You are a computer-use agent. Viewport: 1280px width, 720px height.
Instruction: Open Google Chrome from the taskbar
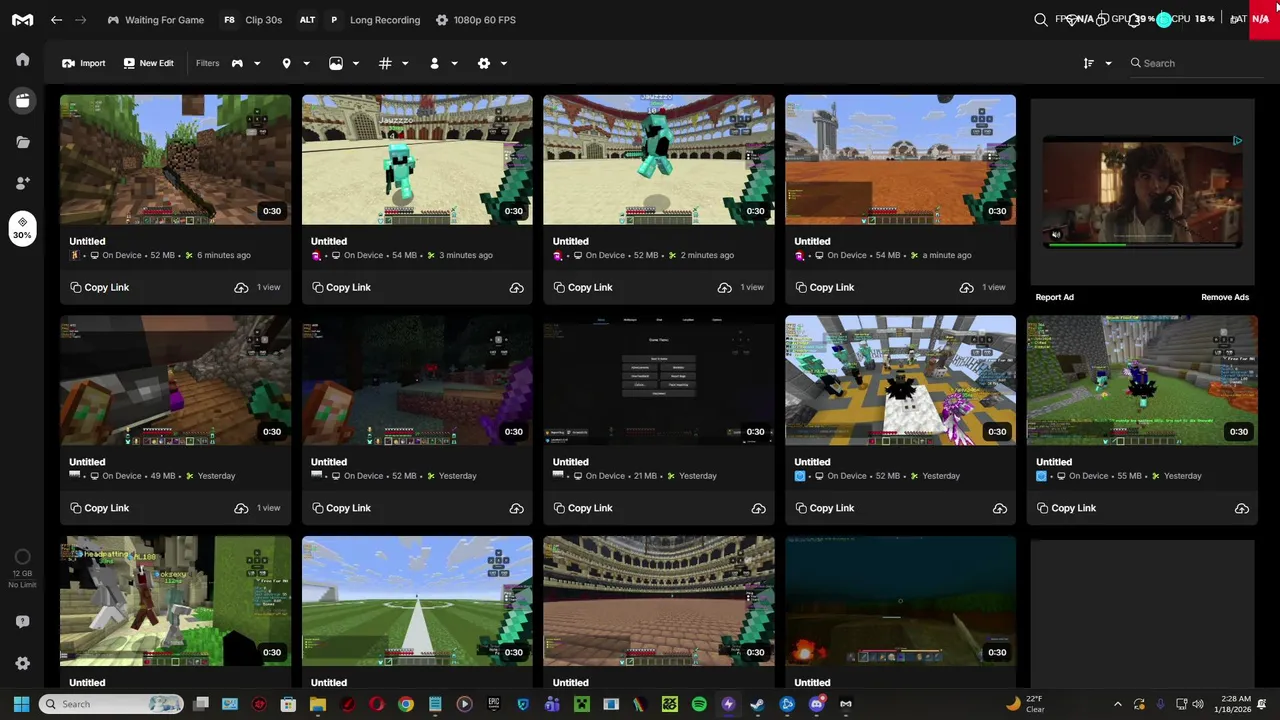[405, 704]
